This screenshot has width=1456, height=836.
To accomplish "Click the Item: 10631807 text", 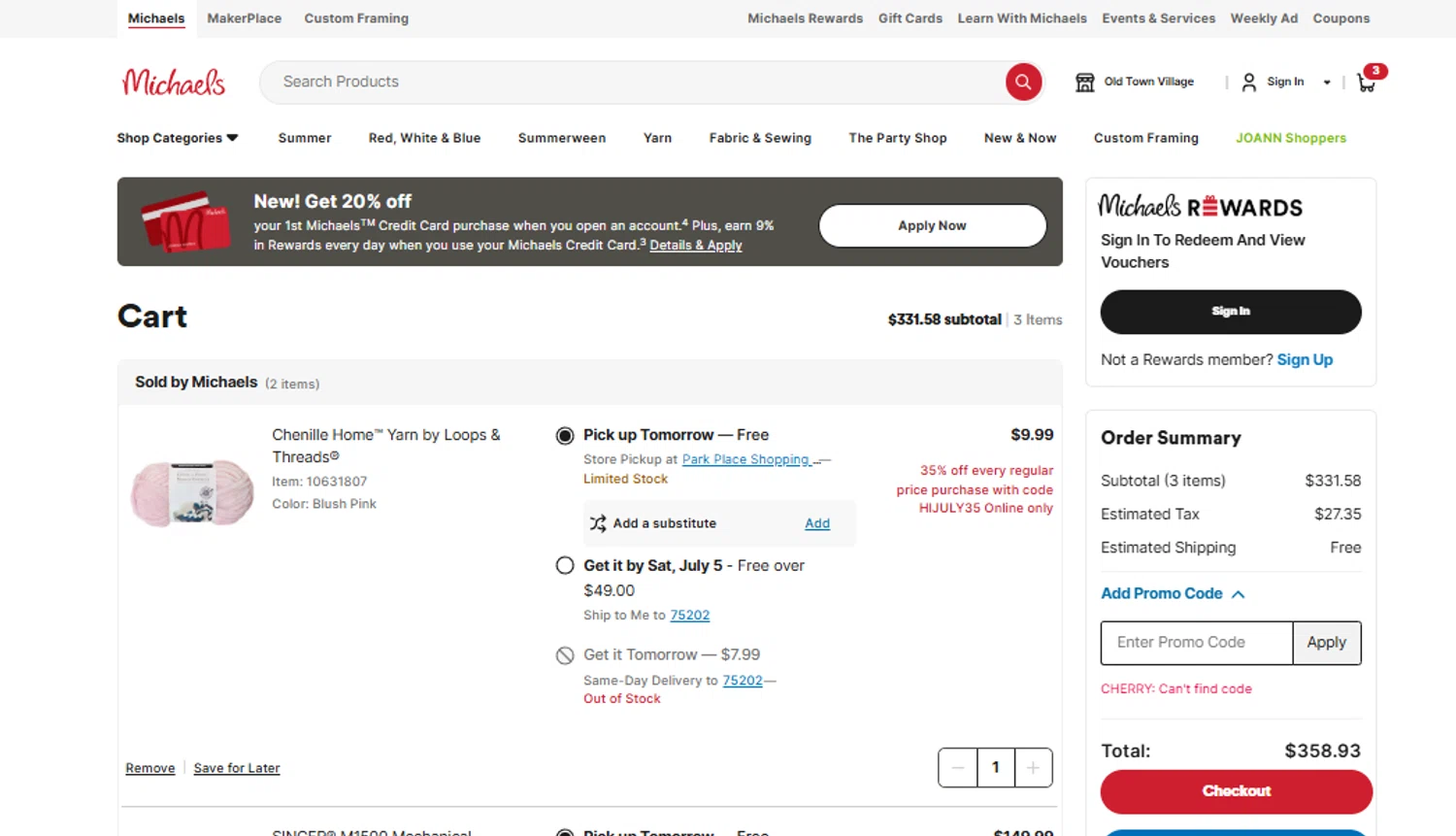I will 319,482.
